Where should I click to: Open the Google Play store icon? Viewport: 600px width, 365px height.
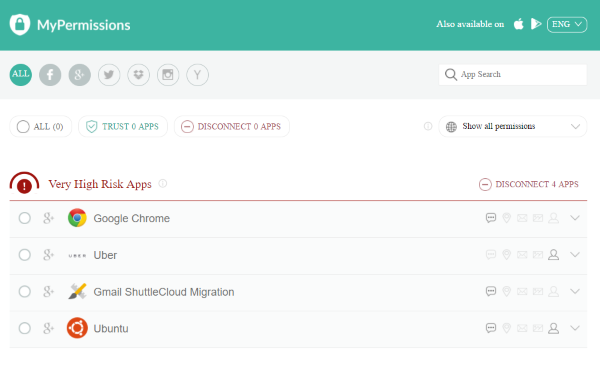coord(536,24)
